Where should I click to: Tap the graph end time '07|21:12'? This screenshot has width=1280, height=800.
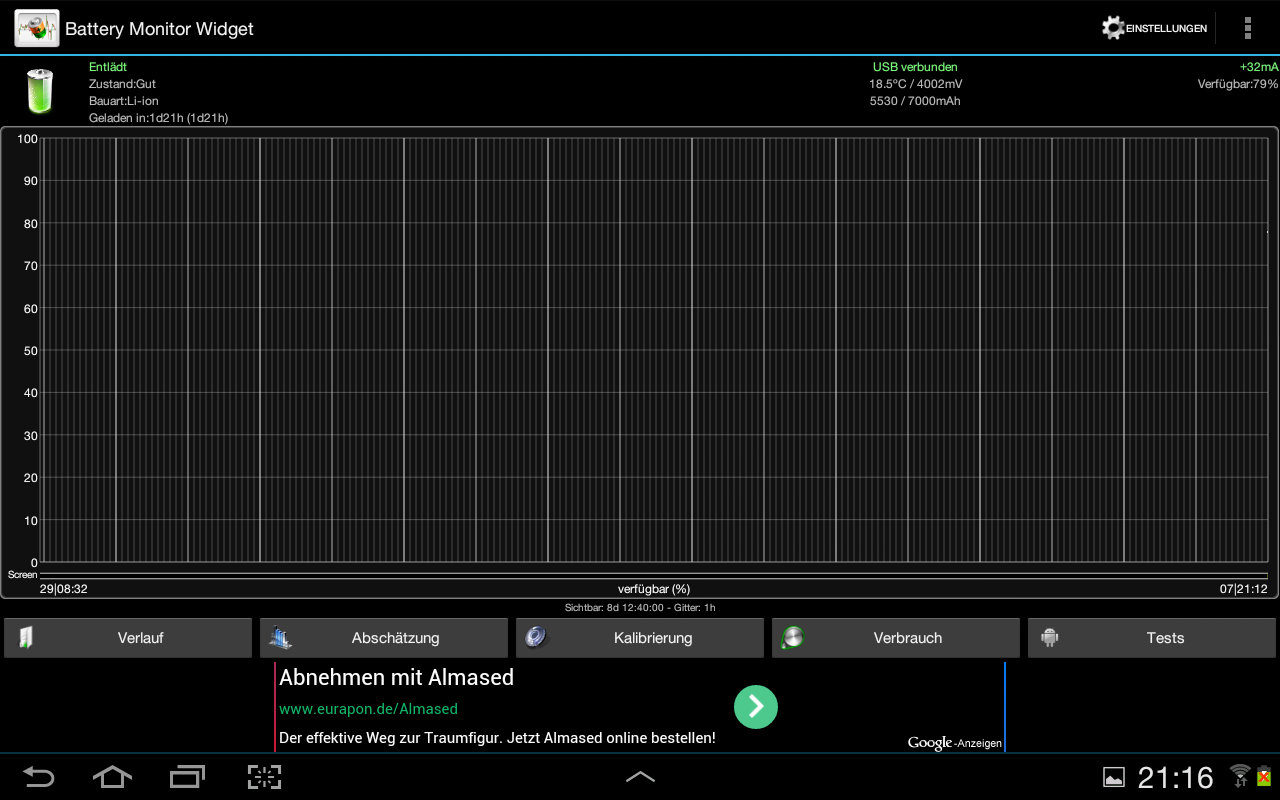(x=1243, y=589)
